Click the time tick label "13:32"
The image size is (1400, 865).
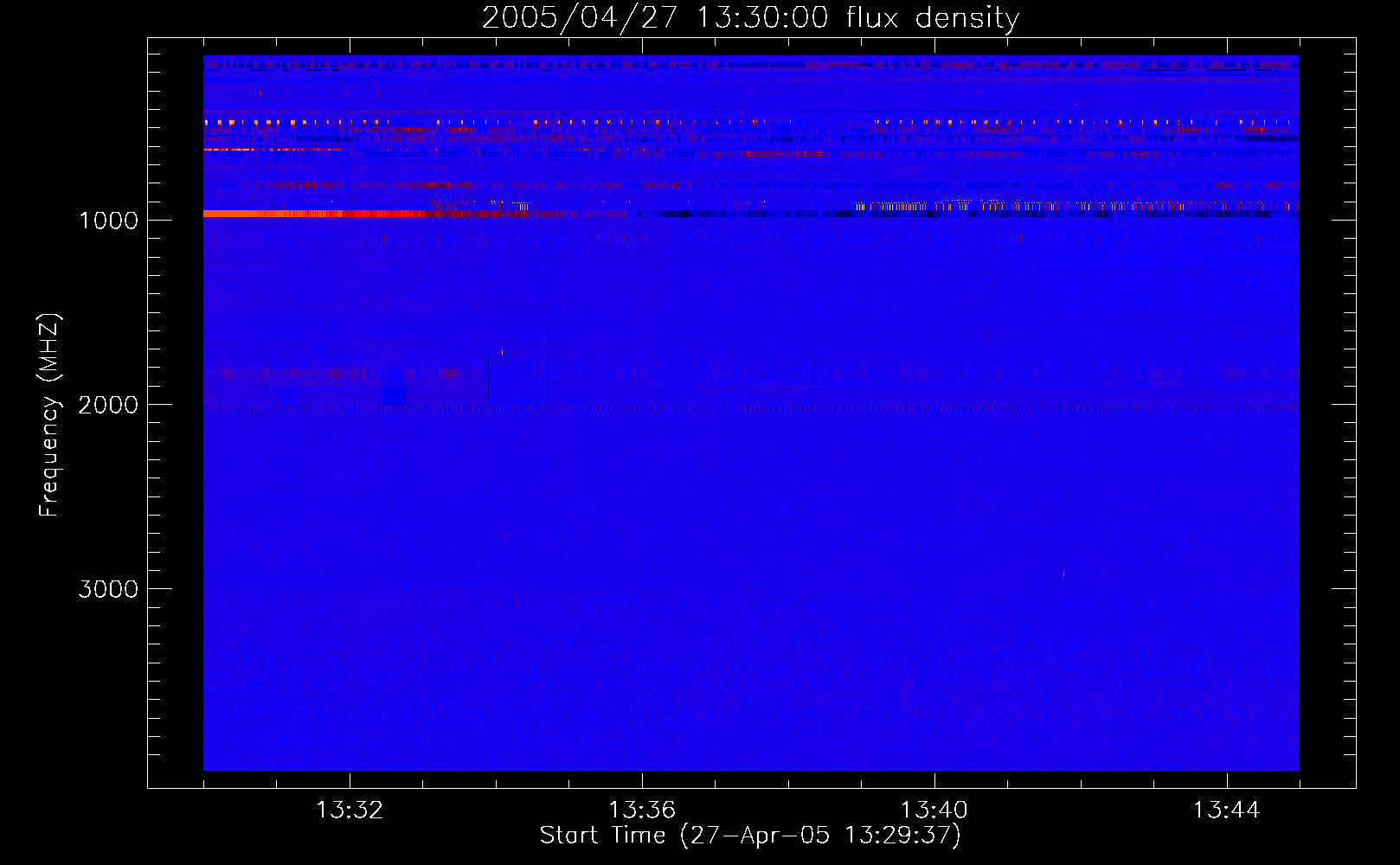(x=350, y=811)
